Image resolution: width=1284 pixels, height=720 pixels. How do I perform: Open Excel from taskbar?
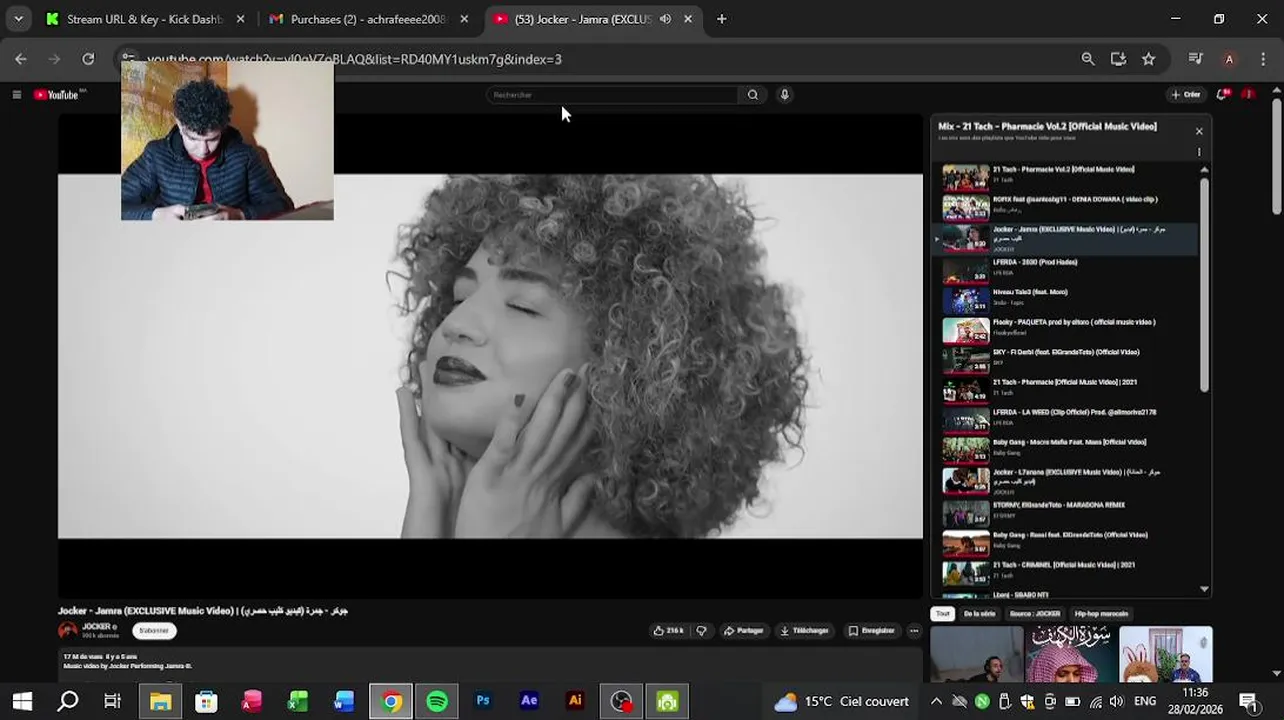click(x=298, y=701)
